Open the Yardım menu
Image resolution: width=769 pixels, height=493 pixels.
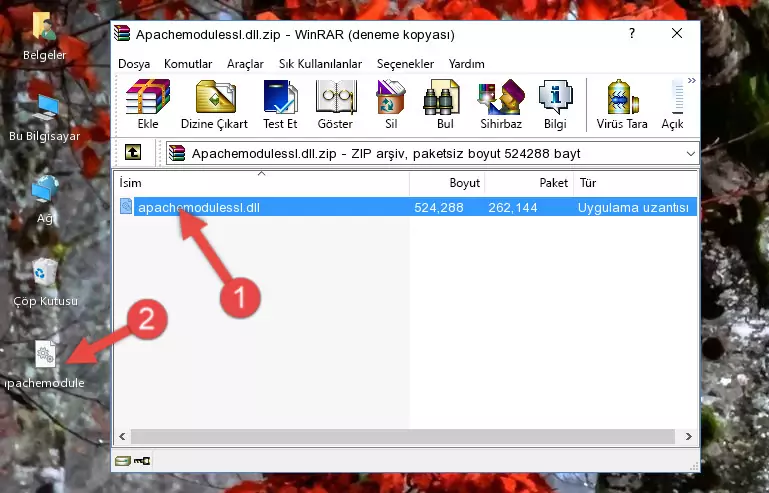coord(466,64)
